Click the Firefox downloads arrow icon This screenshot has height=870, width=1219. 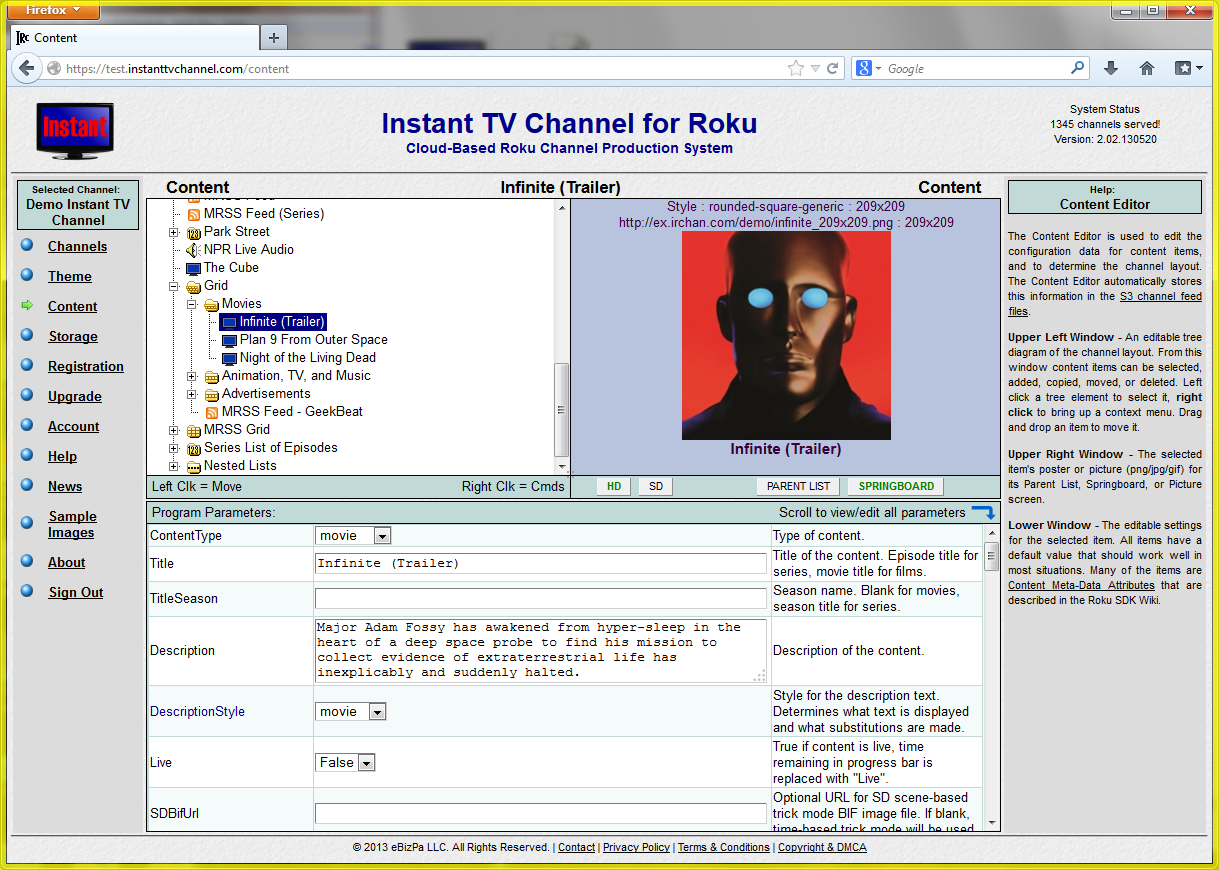1110,68
